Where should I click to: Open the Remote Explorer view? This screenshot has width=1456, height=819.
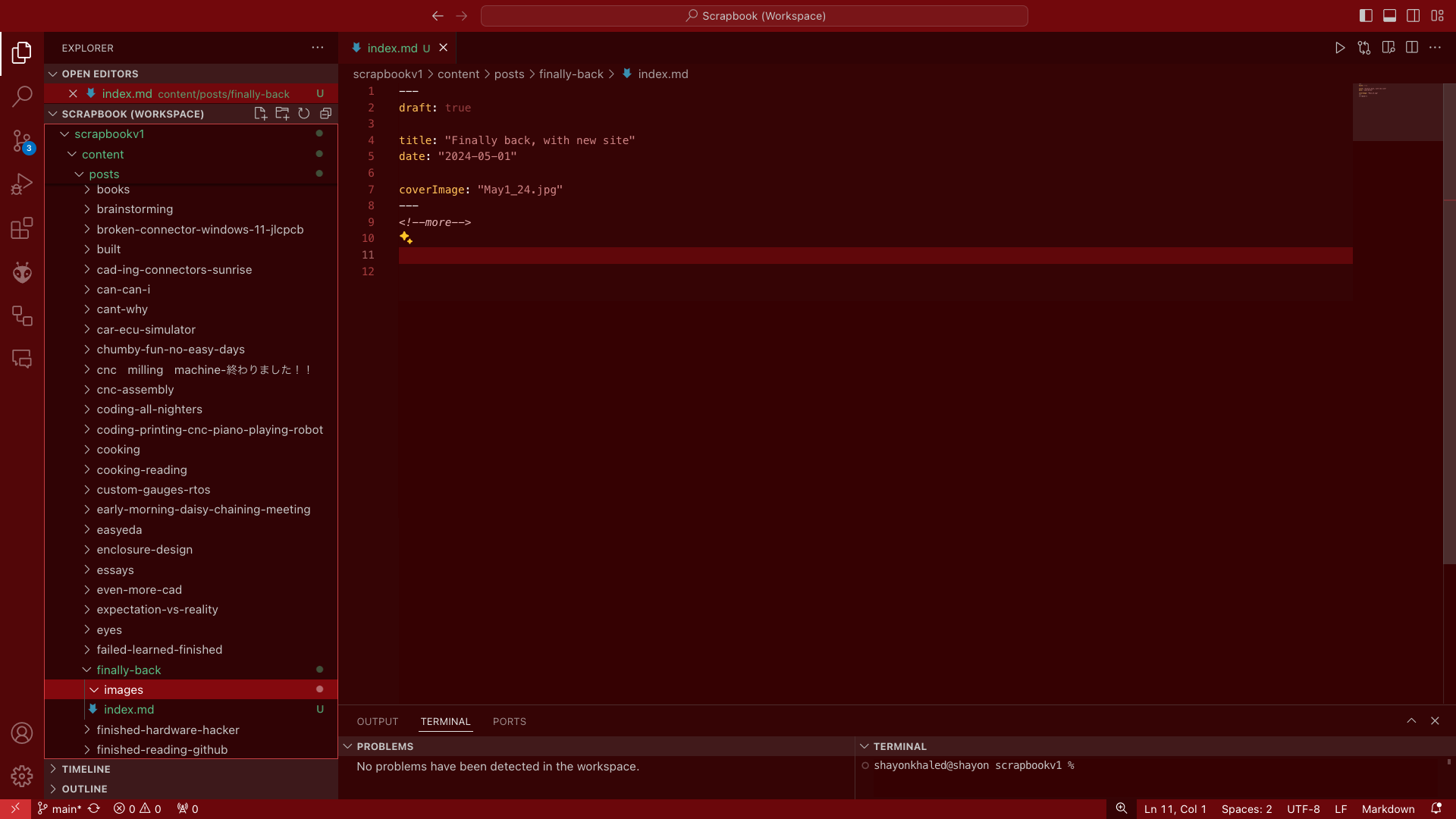pyautogui.click(x=22, y=315)
